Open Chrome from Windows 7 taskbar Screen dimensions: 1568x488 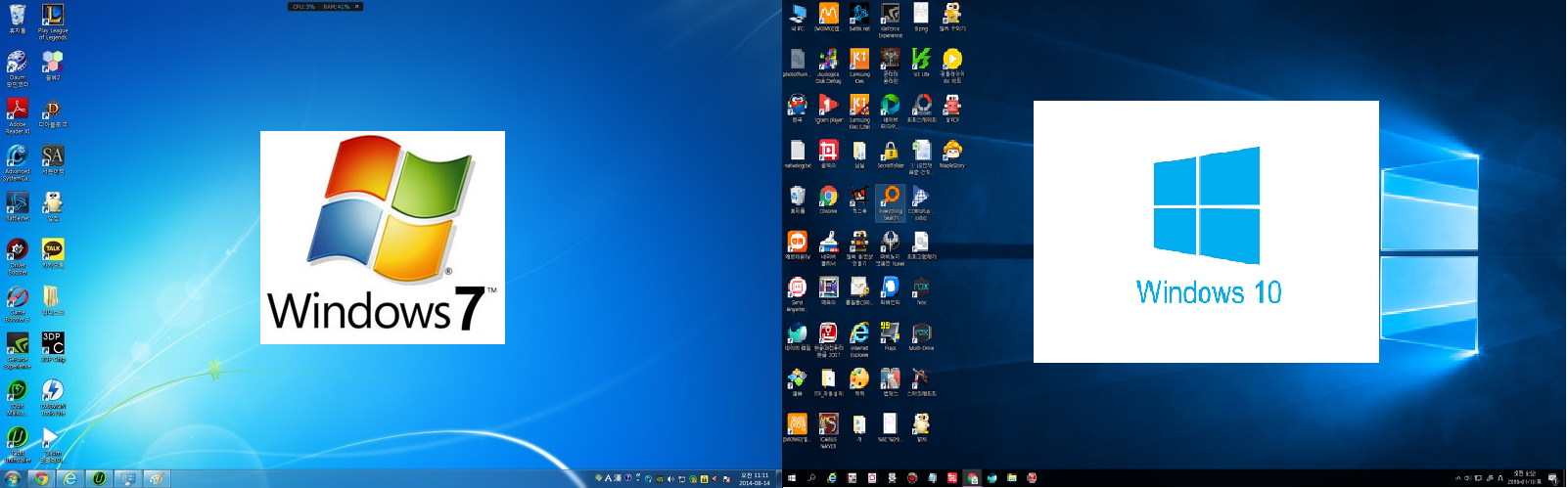pyautogui.click(x=41, y=478)
